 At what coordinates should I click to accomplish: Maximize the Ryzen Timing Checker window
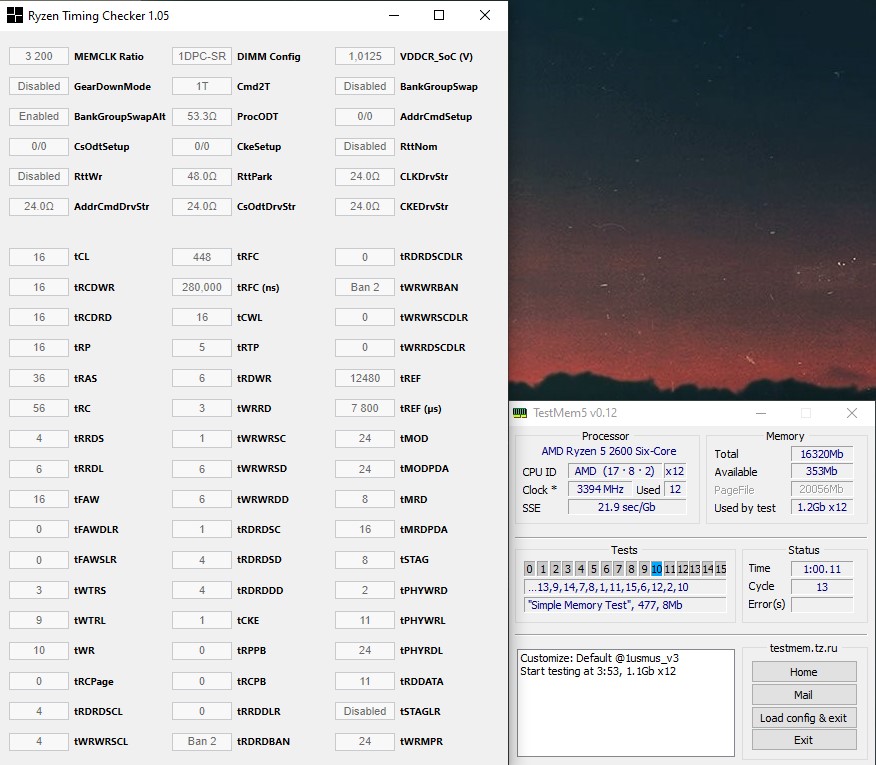(x=439, y=15)
